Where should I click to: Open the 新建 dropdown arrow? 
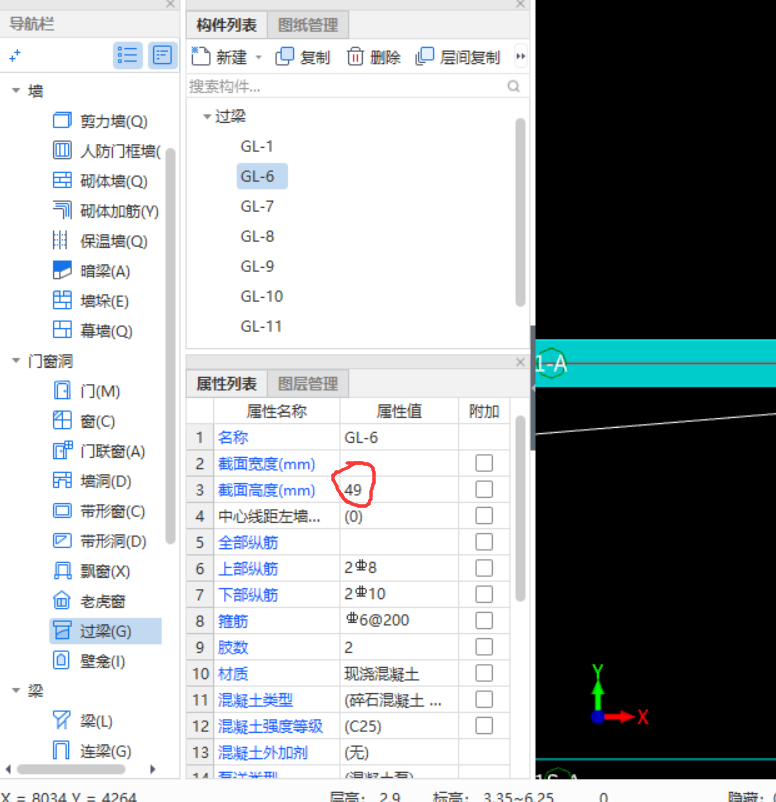(x=258, y=57)
